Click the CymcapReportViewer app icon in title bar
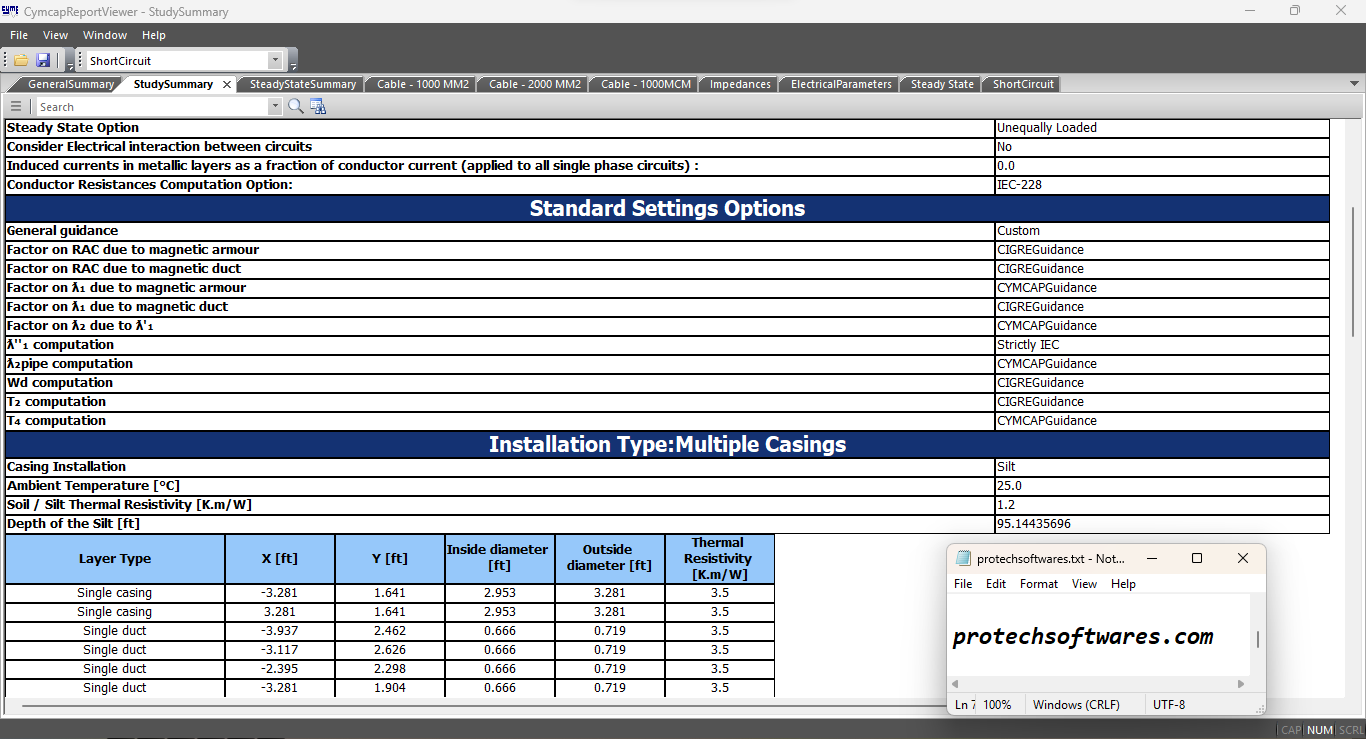This screenshot has width=1366, height=739. (10, 11)
